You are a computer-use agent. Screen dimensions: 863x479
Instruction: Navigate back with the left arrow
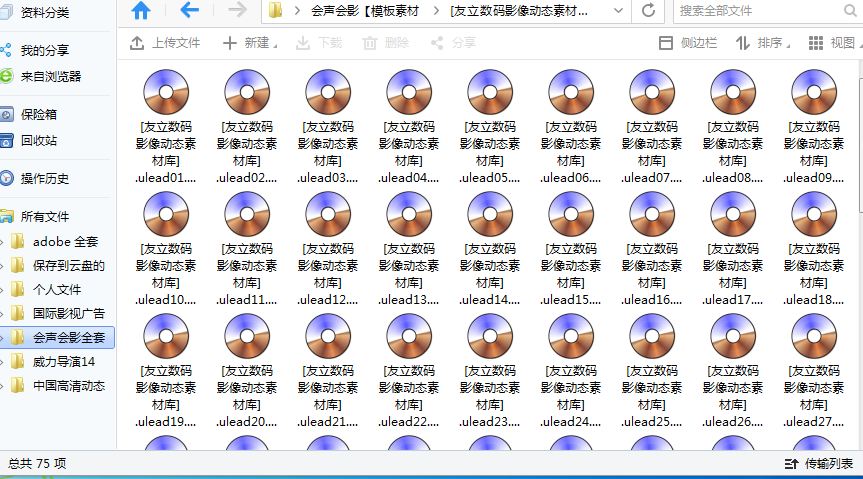(189, 9)
